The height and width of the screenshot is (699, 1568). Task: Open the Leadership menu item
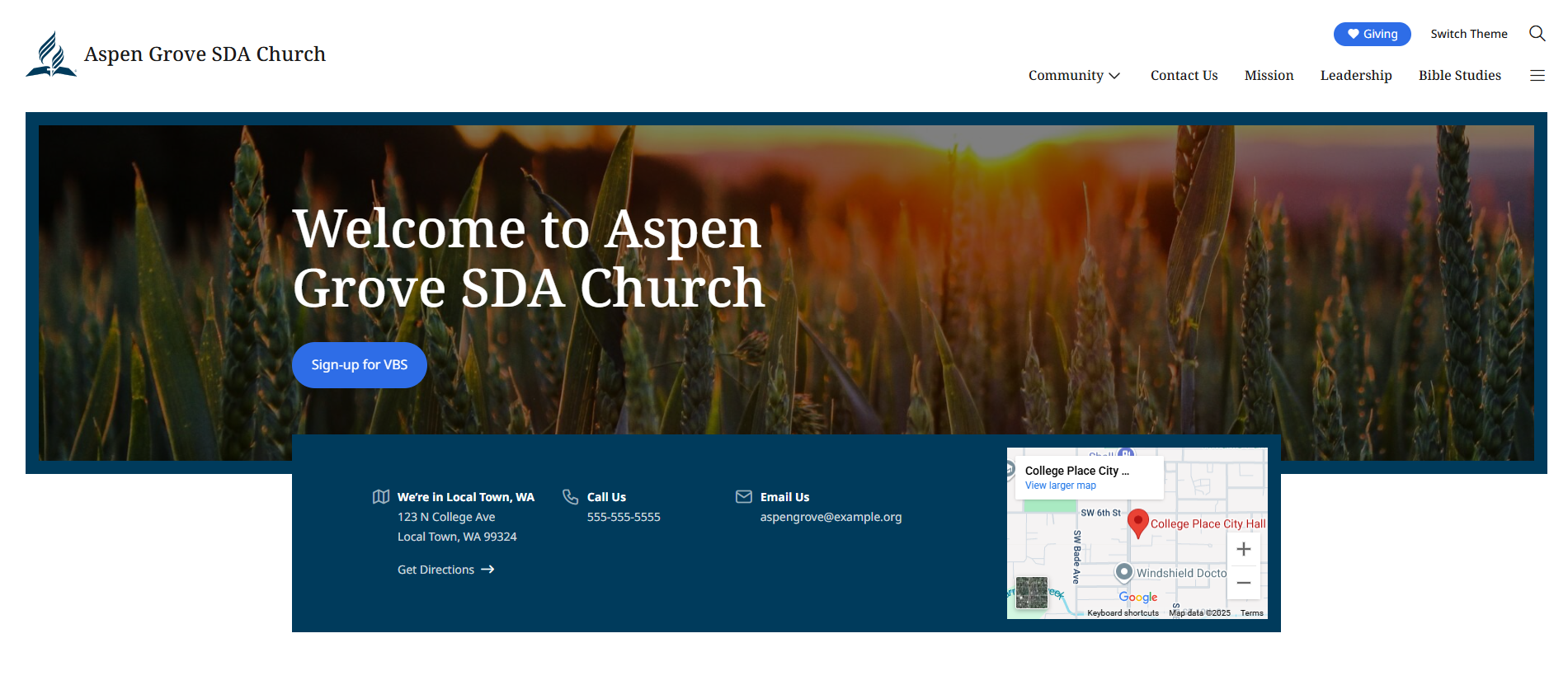(1356, 76)
